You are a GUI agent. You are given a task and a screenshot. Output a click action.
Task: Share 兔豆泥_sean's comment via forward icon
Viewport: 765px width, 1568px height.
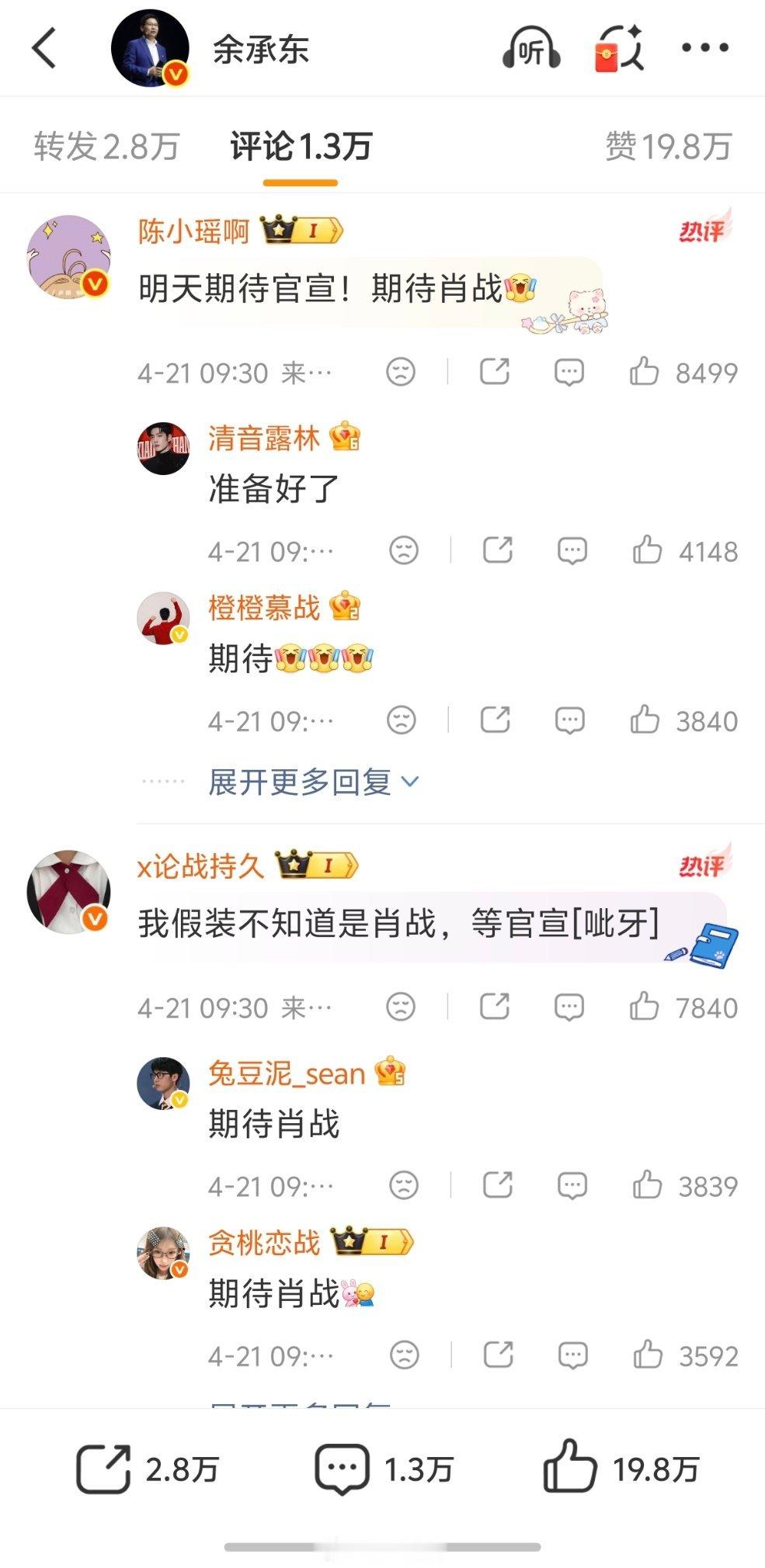point(498,1185)
